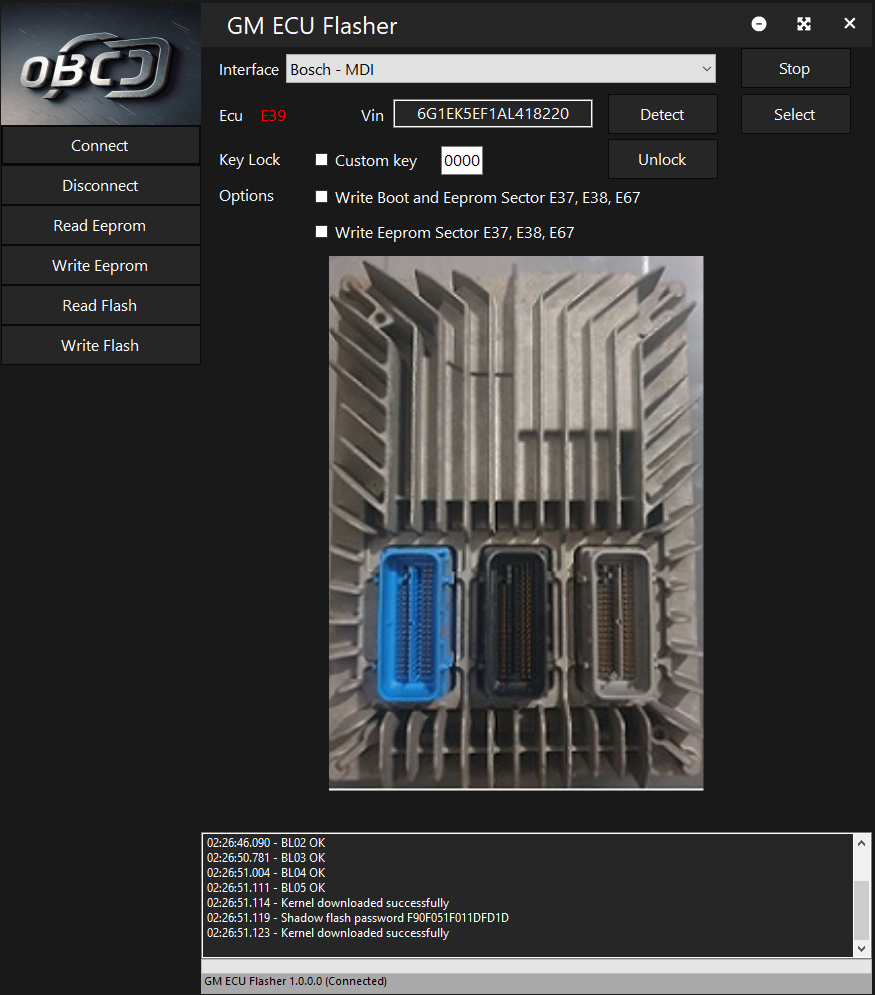Click the ECU module photo
The width and height of the screenshot is (875, 995).
516,523
